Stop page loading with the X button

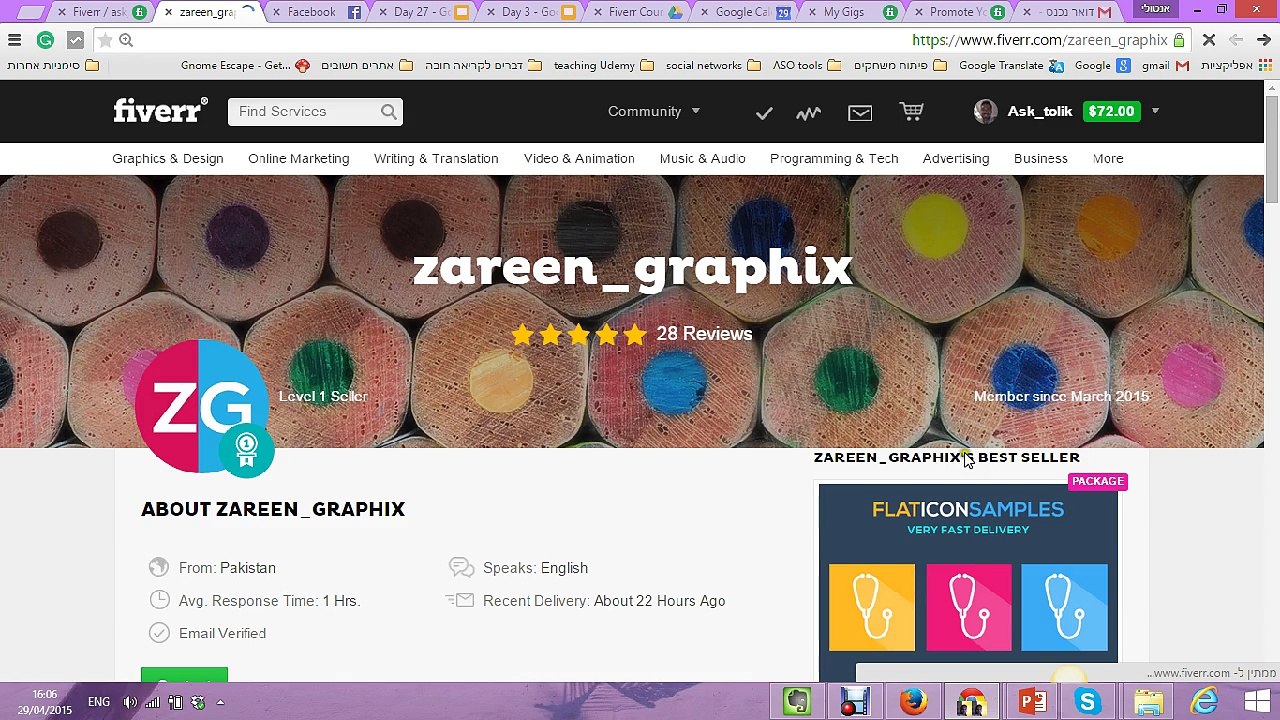(x=1208, y=40)
